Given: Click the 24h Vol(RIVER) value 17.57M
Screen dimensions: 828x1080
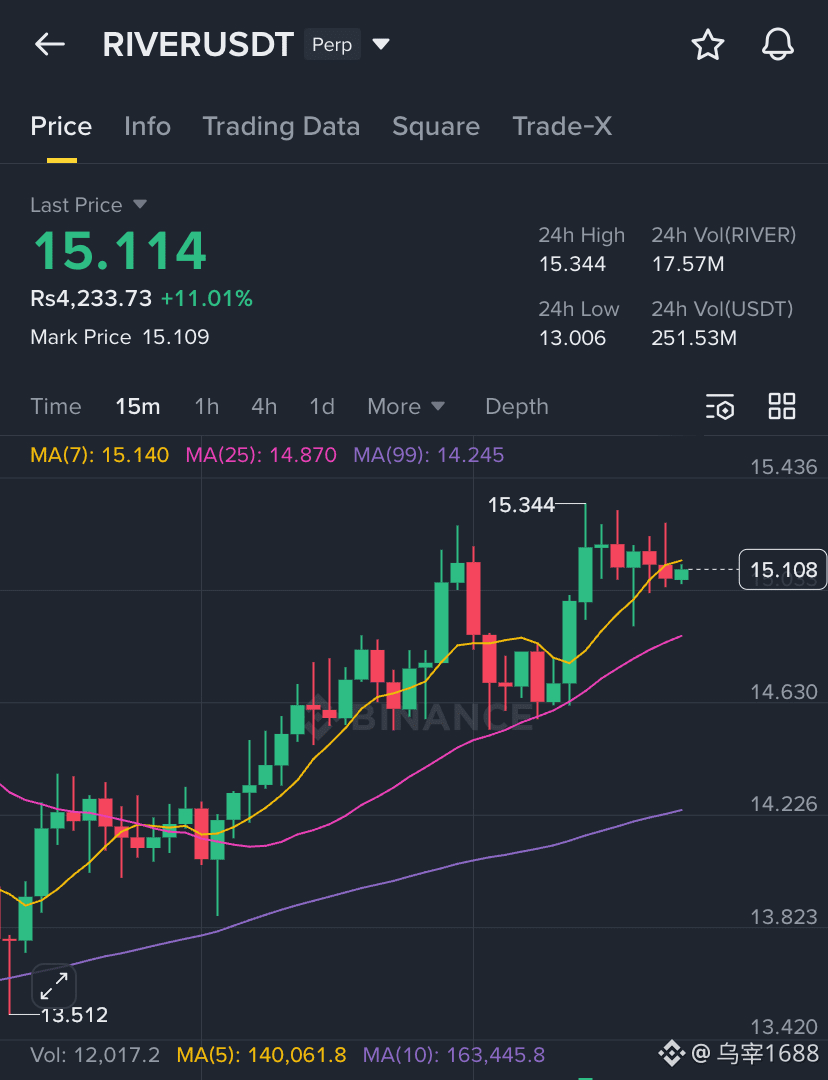Looking at the screenshot, I should pos(688,264).
